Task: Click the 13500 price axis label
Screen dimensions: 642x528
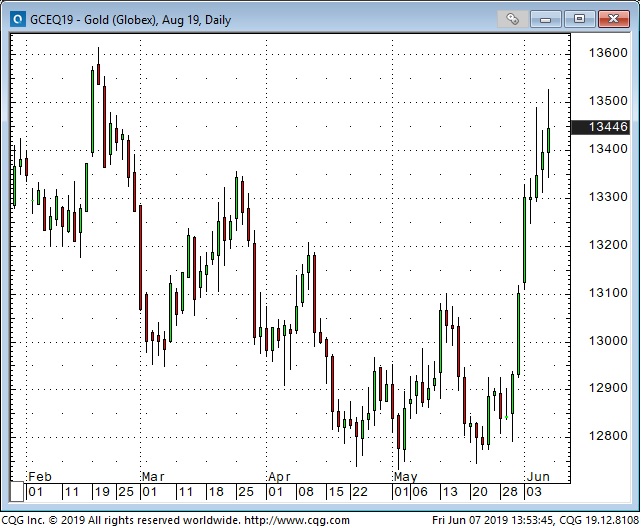Action: pos(608,101)
